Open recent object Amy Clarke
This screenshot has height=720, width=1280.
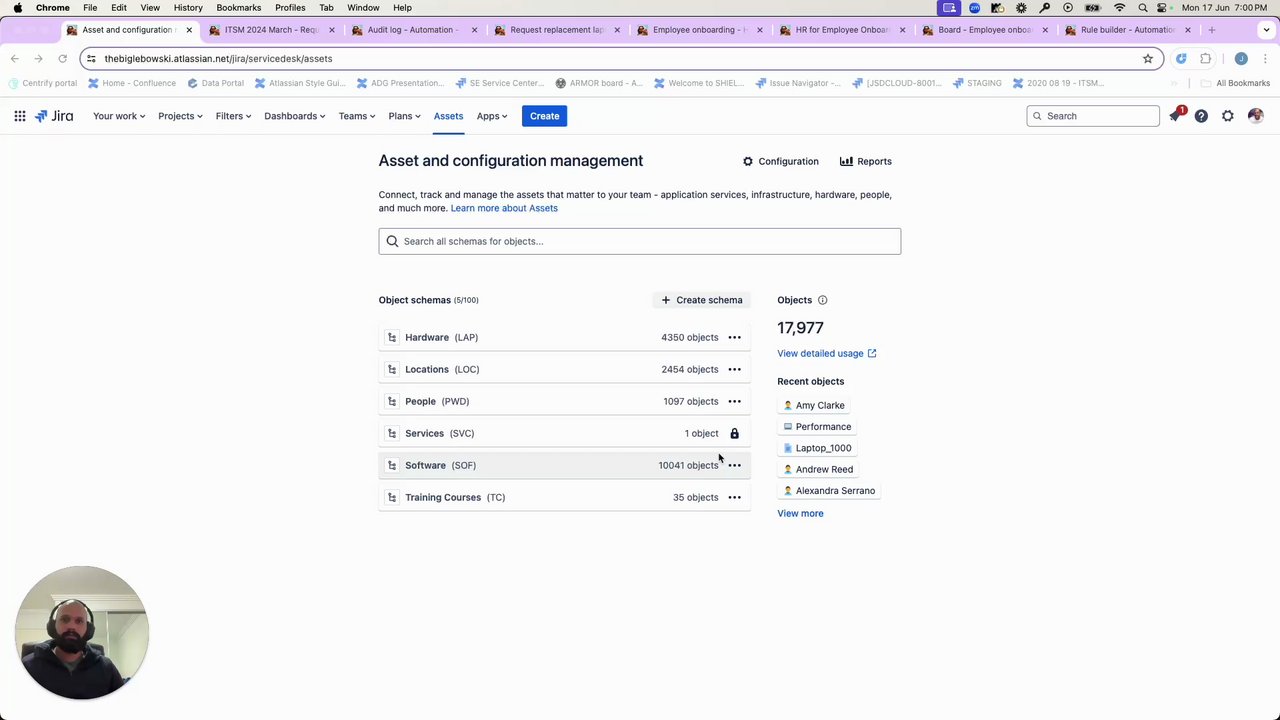814,405
